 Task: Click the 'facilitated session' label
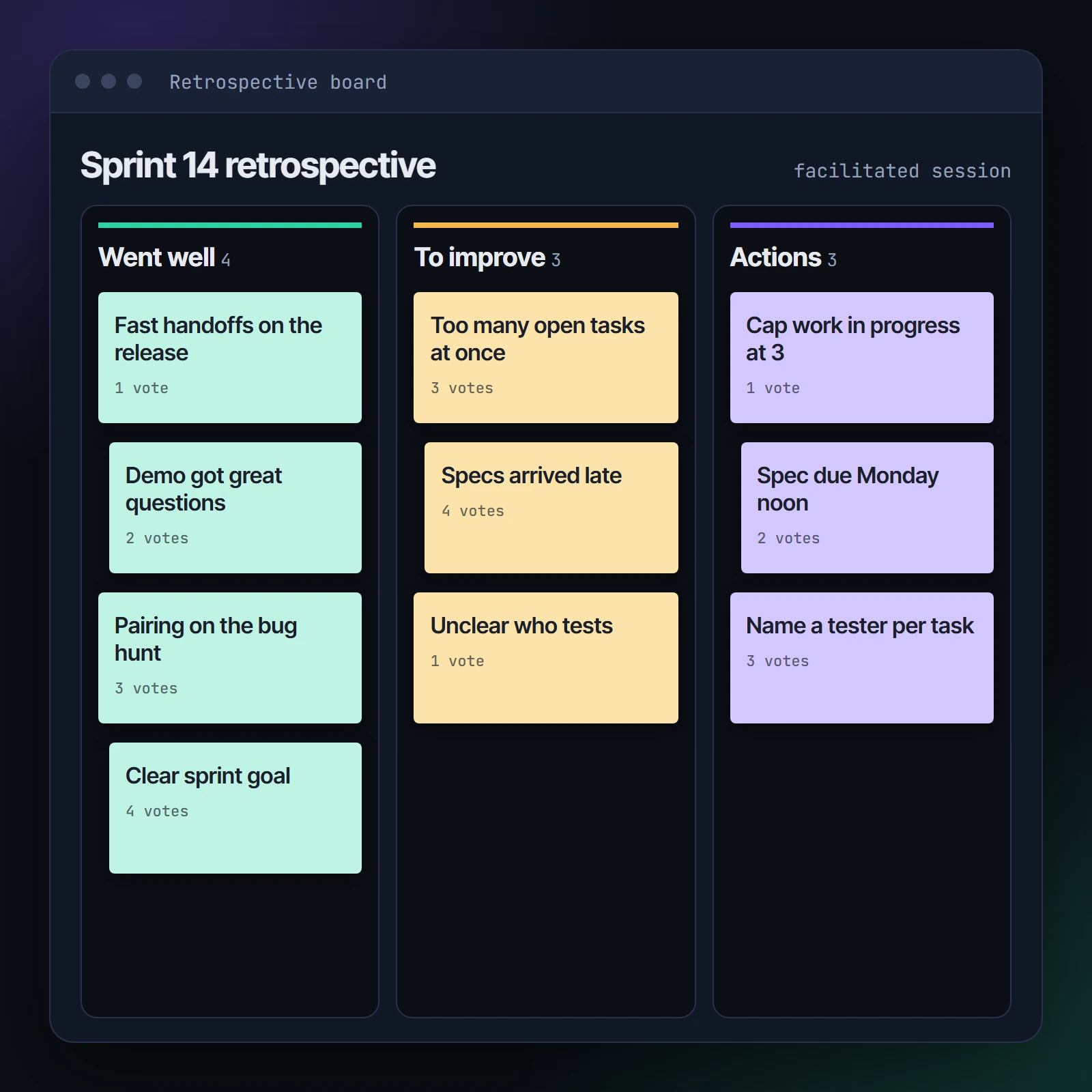coord(902,171)
